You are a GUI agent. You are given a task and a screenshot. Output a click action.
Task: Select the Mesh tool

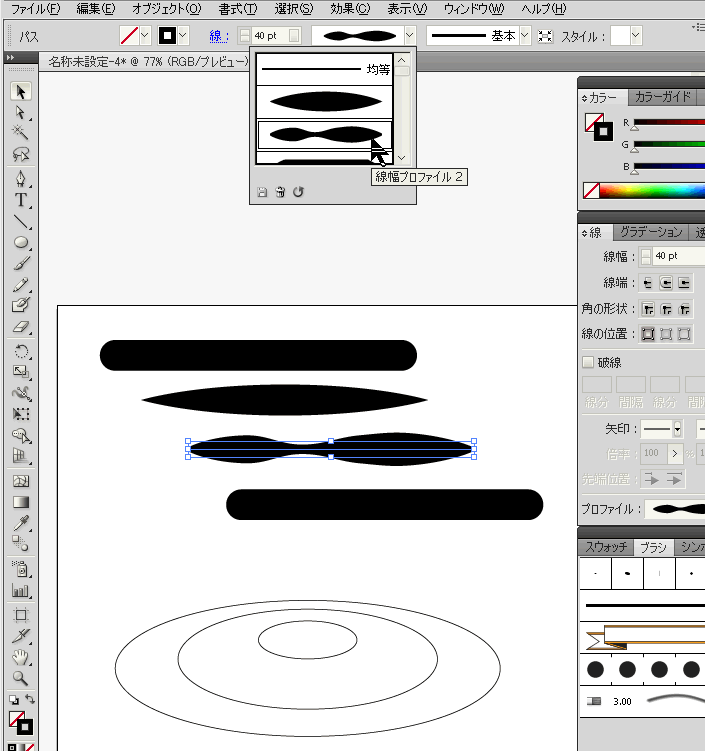tap(21, 481)
